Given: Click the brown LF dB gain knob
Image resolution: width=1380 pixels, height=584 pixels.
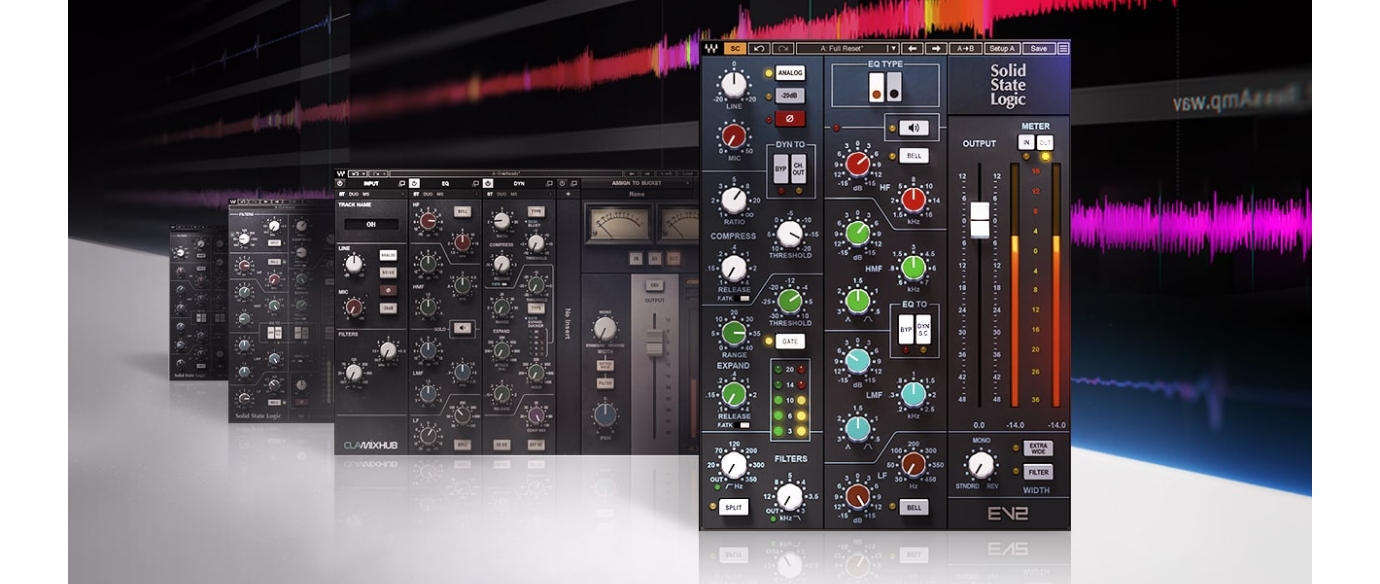Looking at the screenshot, I should (x=858, y=496).
